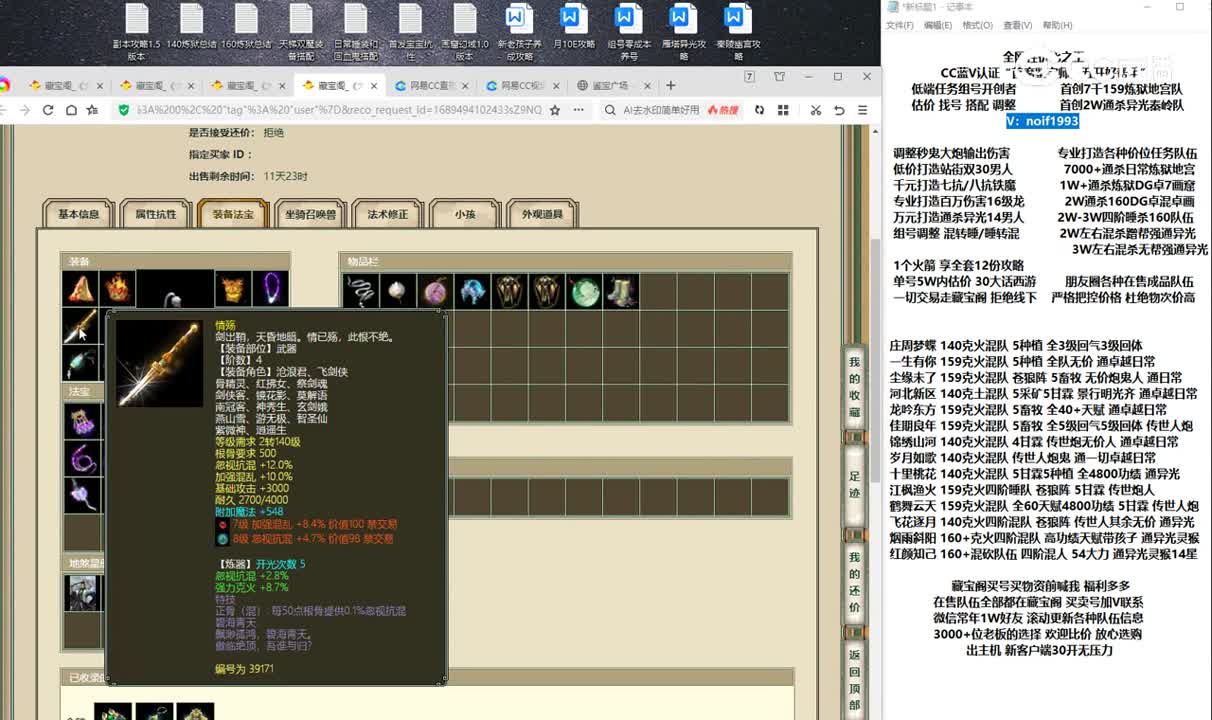Open the 秦陵幽宫攻略 desktop document
The height and width of the screenshot is (720, 1212).
tap(737, 33)
